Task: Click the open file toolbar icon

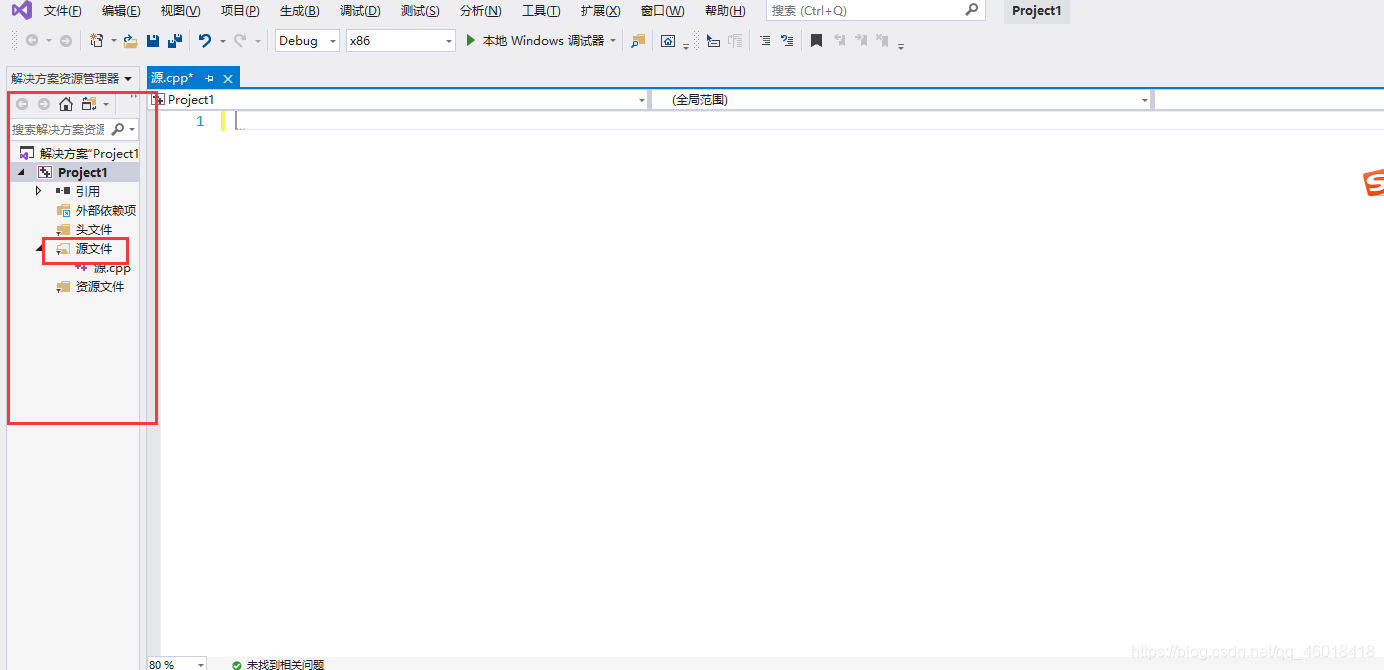Action: tap(130, 41)
